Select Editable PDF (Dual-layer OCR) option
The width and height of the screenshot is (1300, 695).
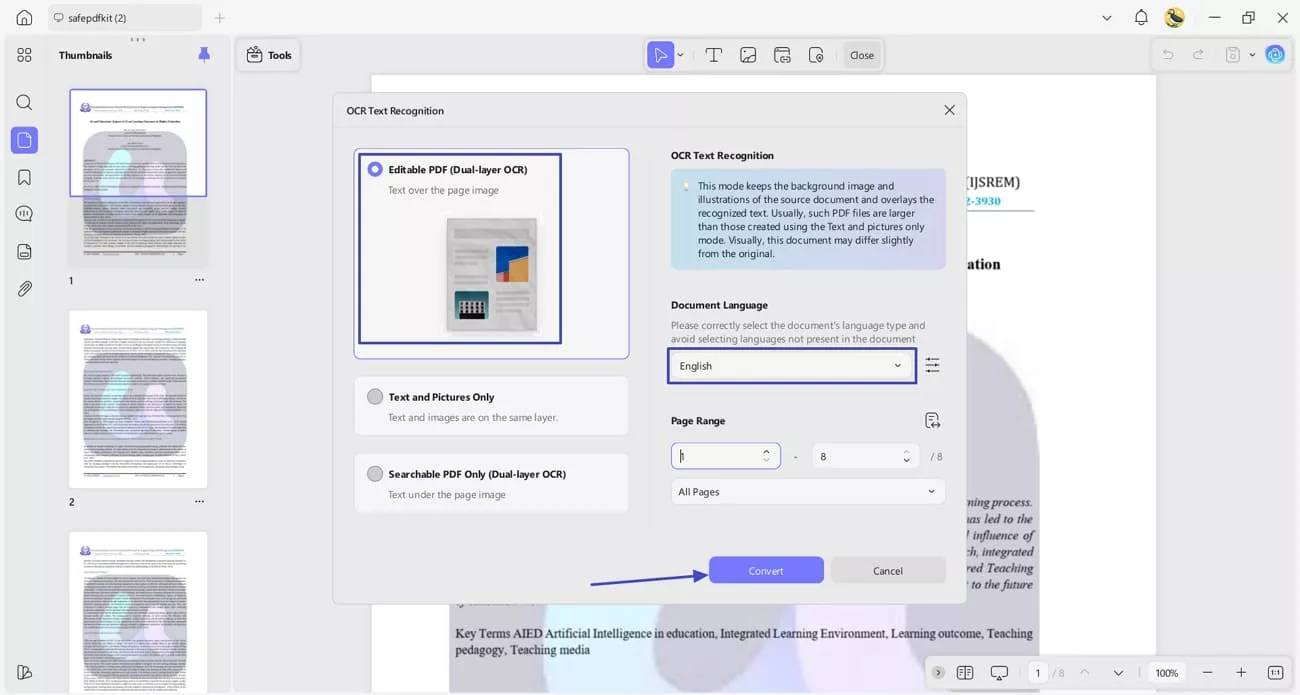coord(375,170)
